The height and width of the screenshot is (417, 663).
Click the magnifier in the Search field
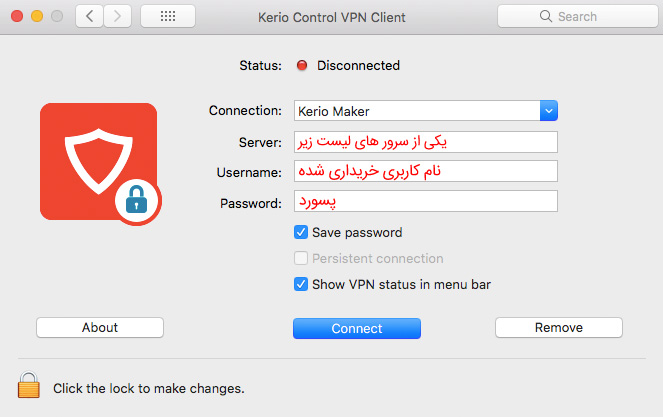(x=546, y=17)
